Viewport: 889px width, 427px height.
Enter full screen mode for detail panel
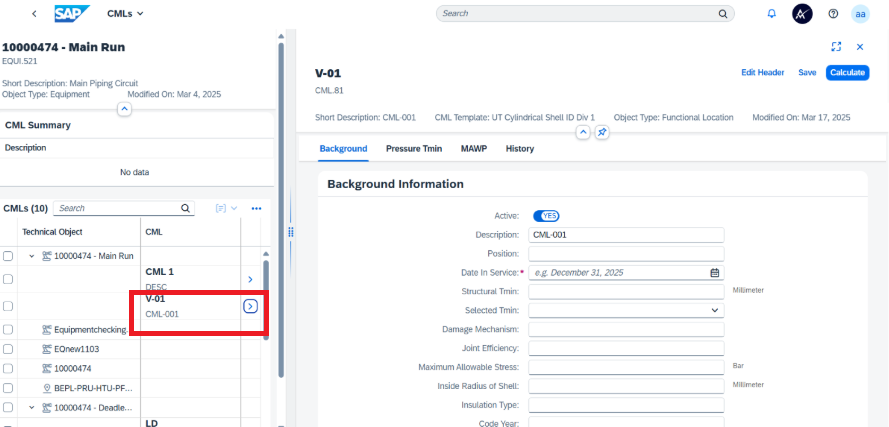836,47
